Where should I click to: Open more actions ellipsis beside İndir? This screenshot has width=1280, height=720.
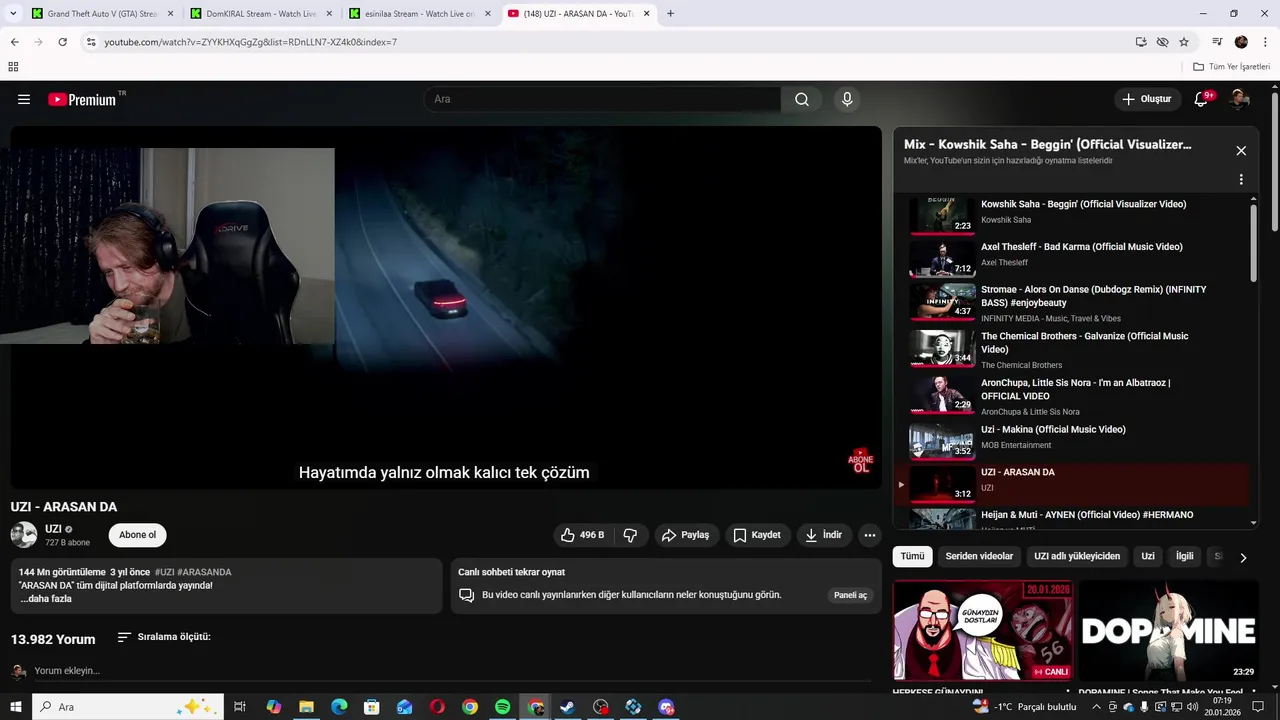tap(870, 535)
